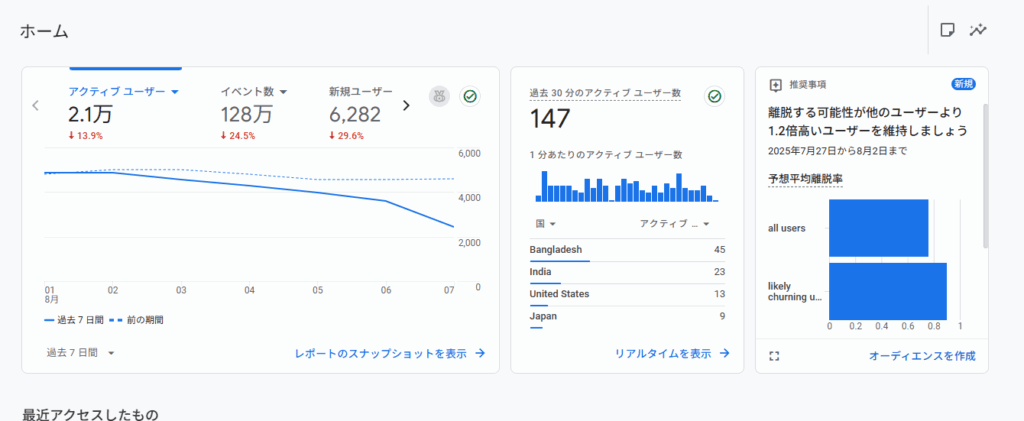This screenshot has height=421, width=1024.
Task: Open the Insights sparkle icon
Action: pyautogui.click(x=978, y=30)
